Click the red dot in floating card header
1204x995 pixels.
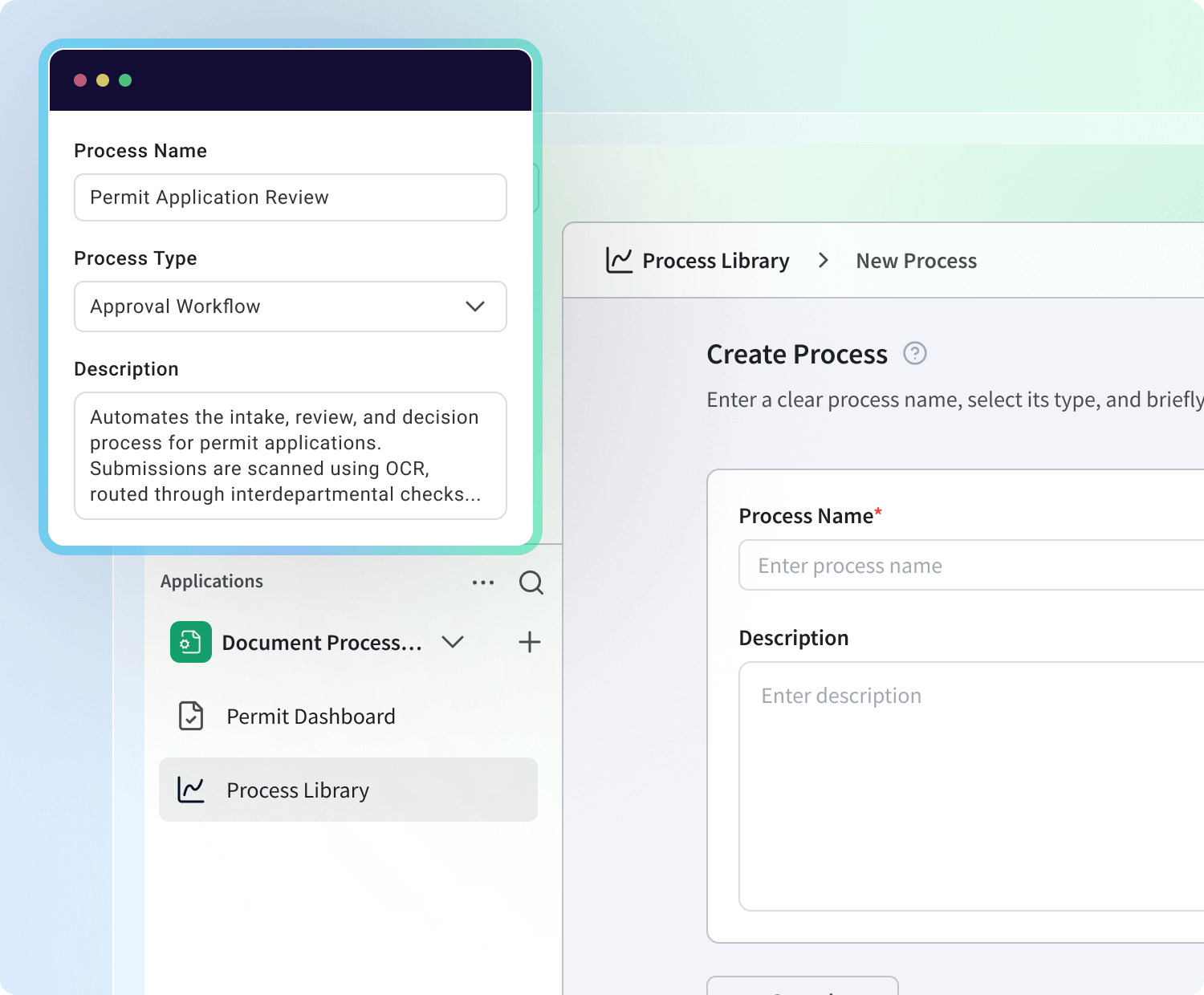tap(80, 80)
